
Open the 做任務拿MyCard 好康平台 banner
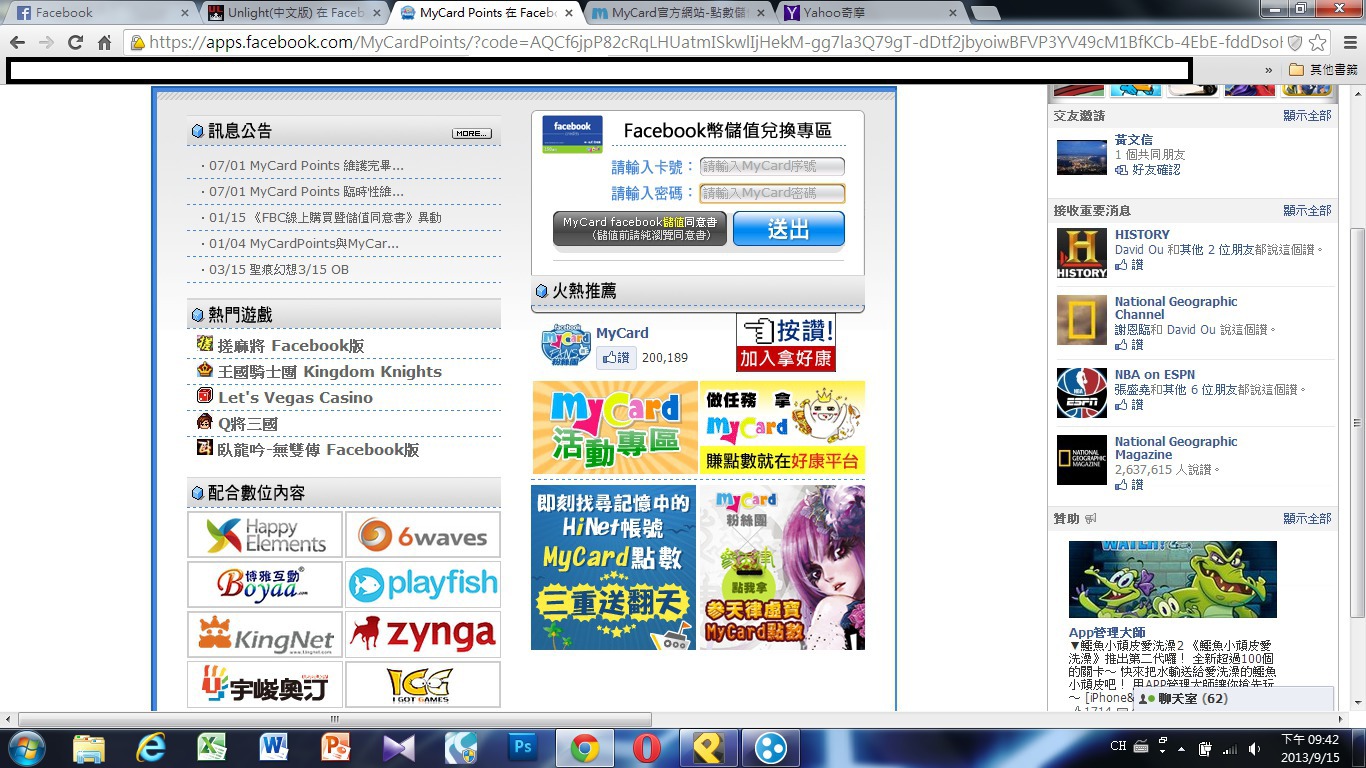coord(782,427)
